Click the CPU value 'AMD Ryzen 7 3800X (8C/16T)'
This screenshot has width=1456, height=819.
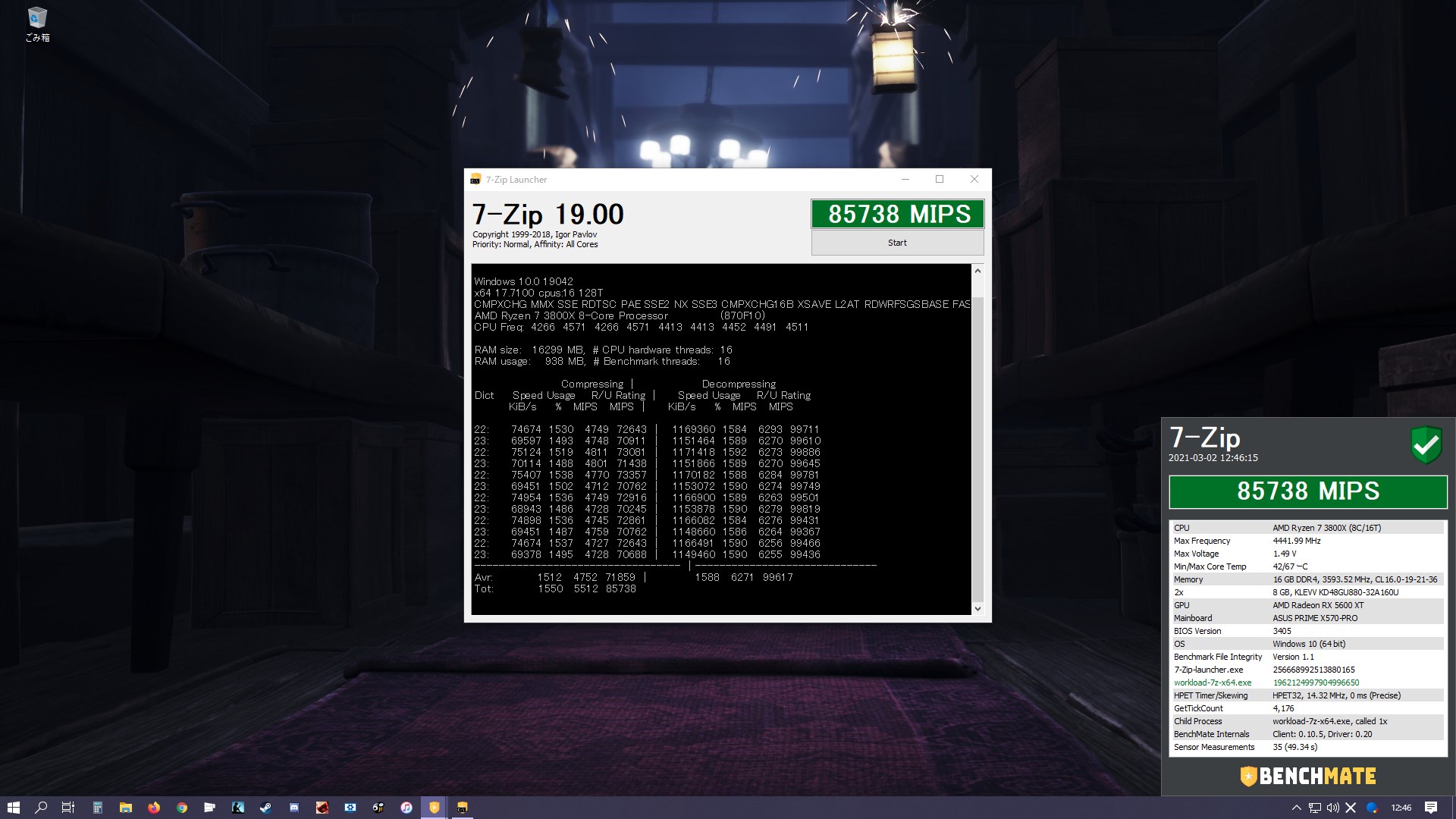1326,528
